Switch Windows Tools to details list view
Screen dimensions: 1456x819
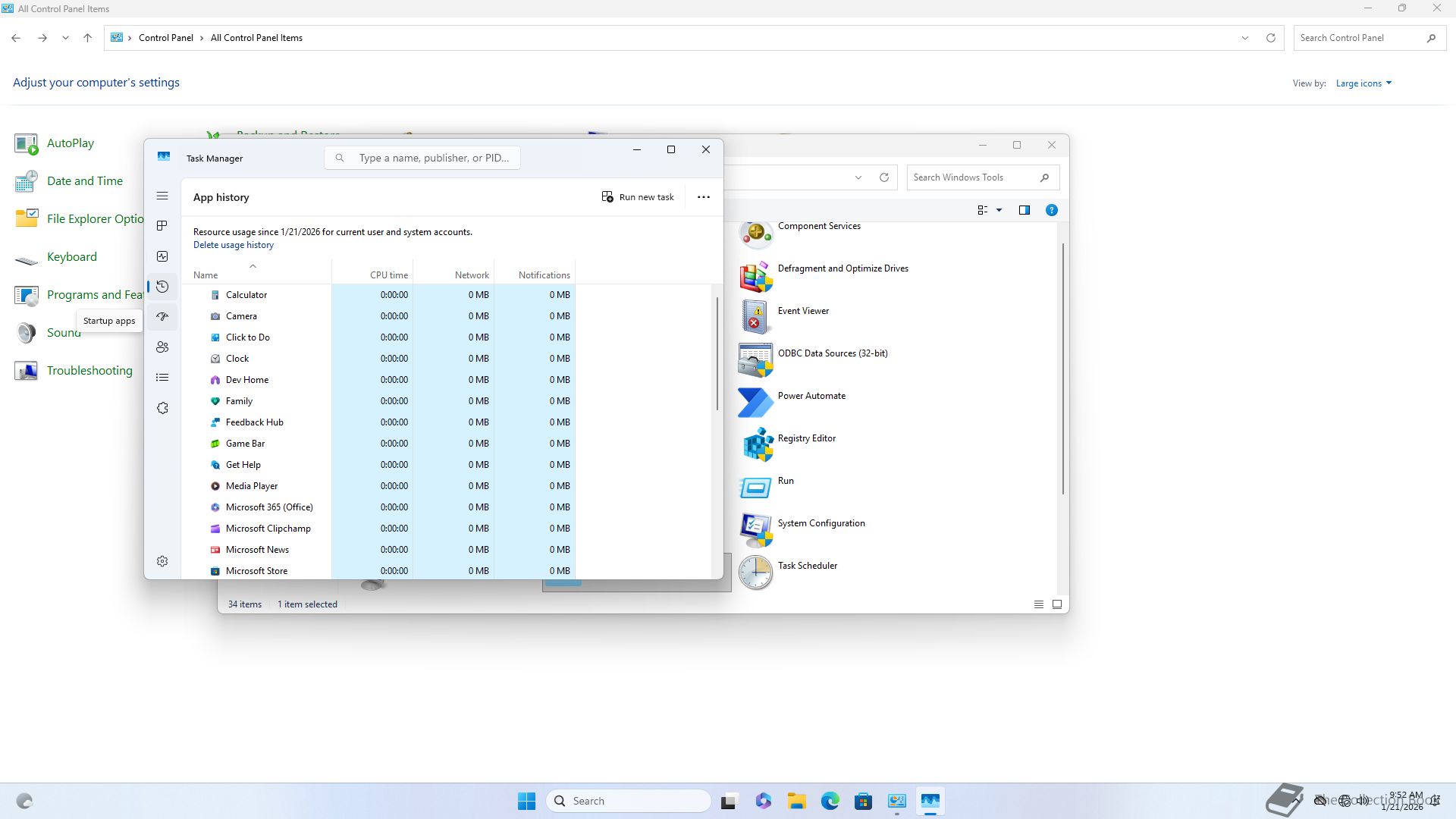tap(1039, 604)
